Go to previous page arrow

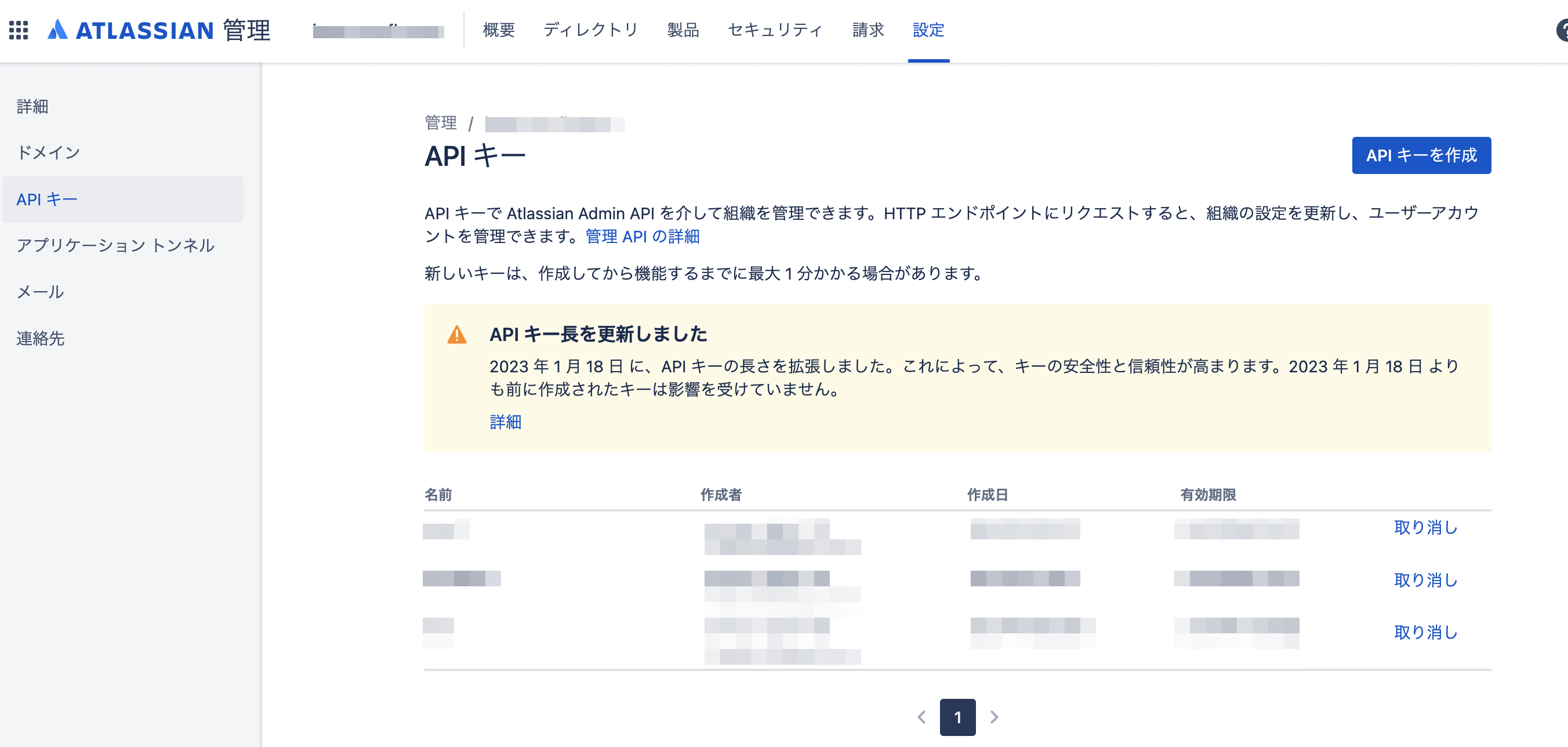(921, 717)
